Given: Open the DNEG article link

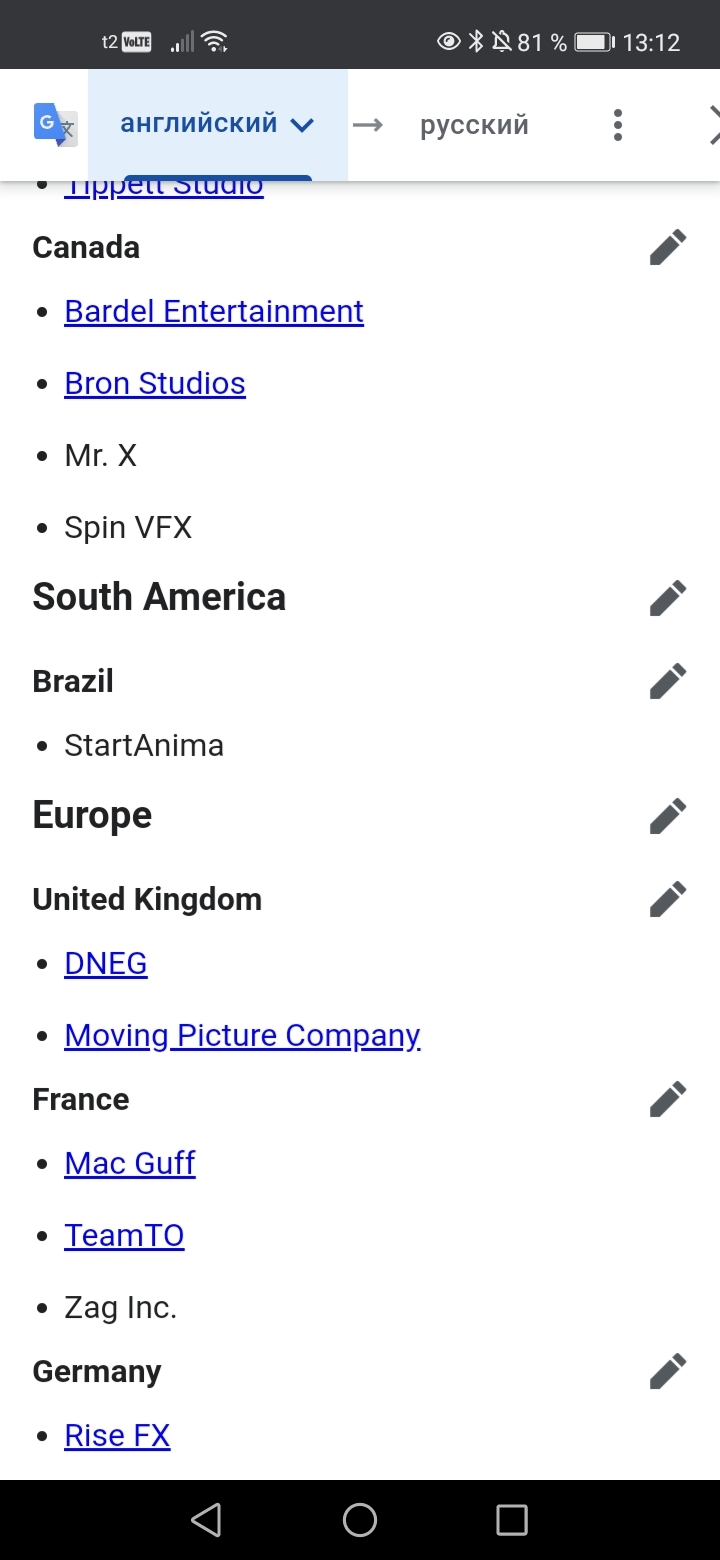Looking at the screenshot, I should pyautogui.click(x=106, y=963).
